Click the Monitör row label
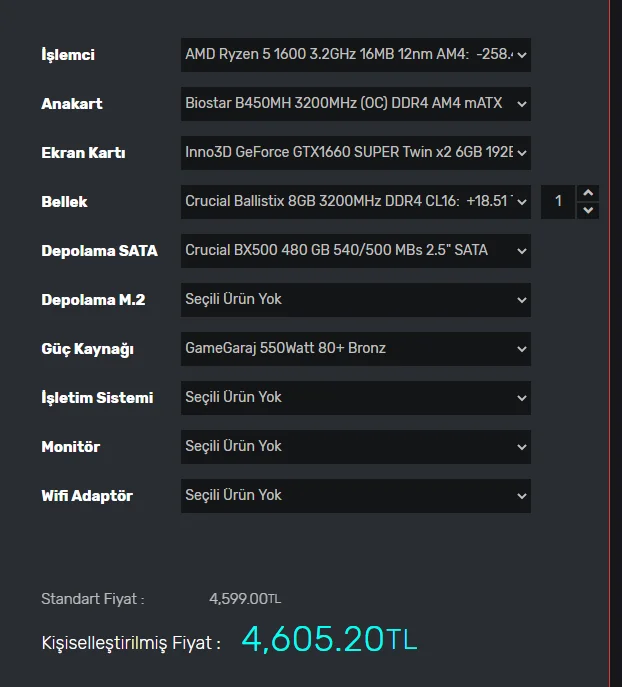The width and height of the screenshot is (622, 687). coord(70,447)
